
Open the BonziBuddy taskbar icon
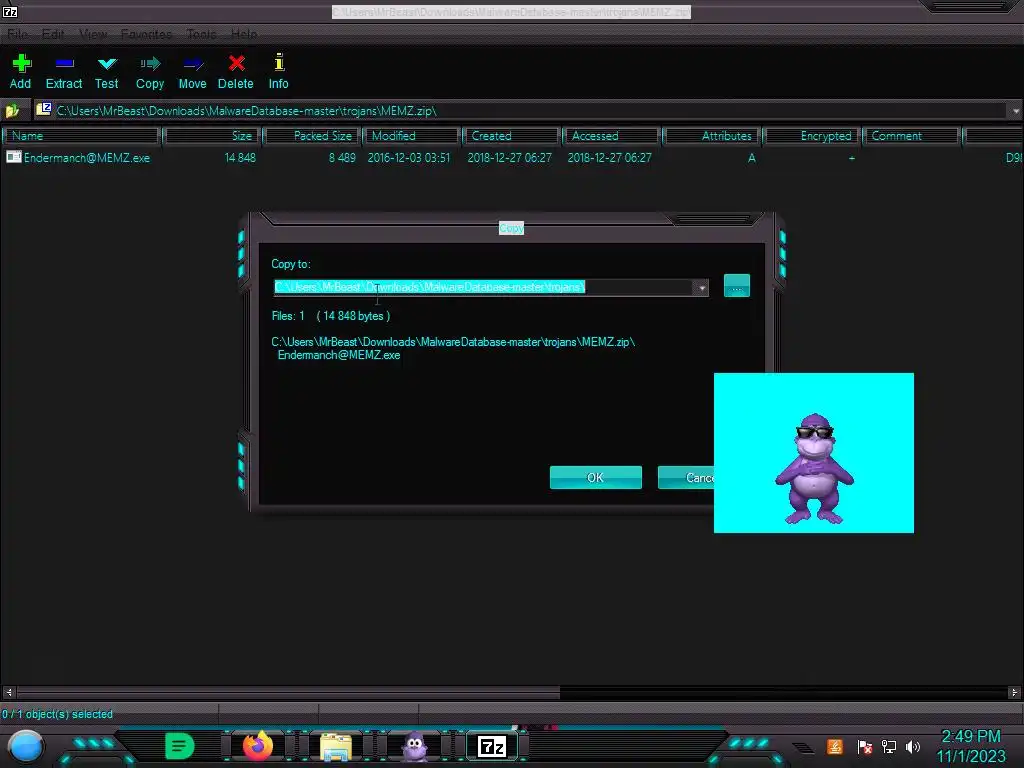coord(415,747)
